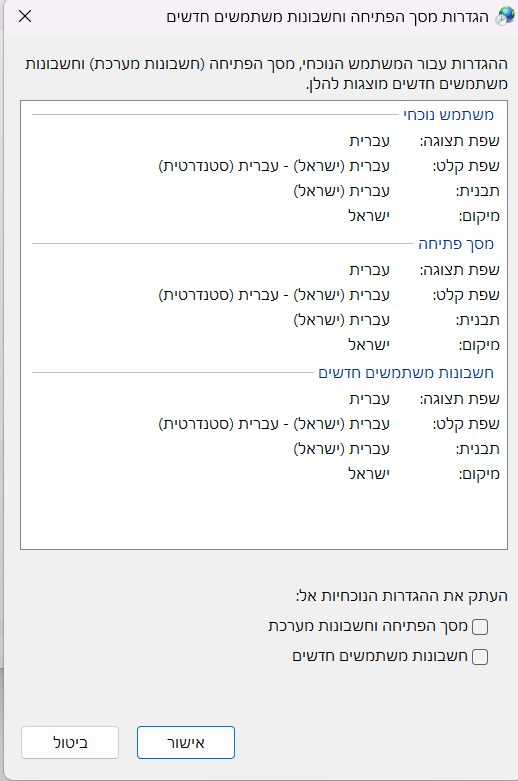Image resolution: width=518 pixels, height=781 pixels.
Task: Select the 'מסך פתיחה' section header
Action: click(456, 244)
